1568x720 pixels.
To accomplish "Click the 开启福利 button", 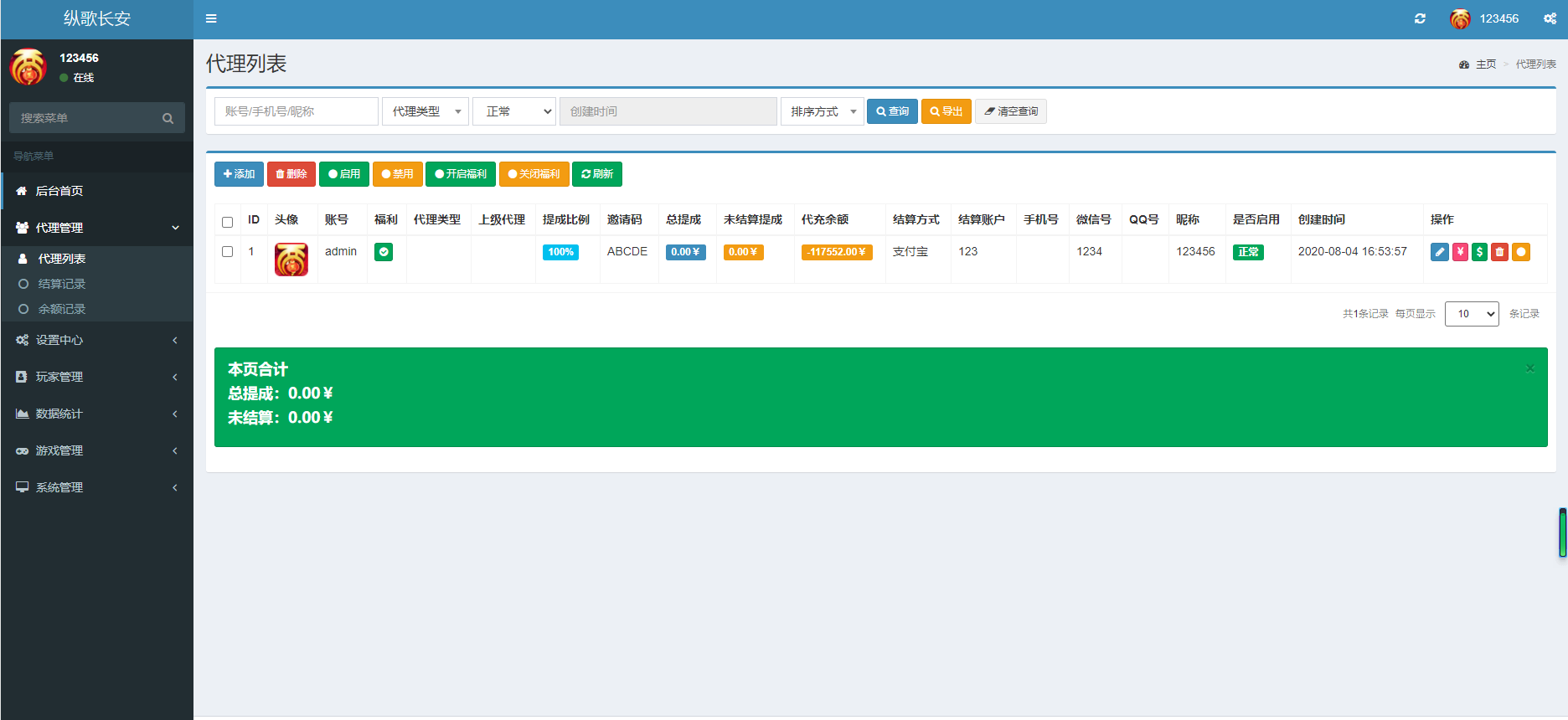I will pyautogui.click(x=461, y=174).
